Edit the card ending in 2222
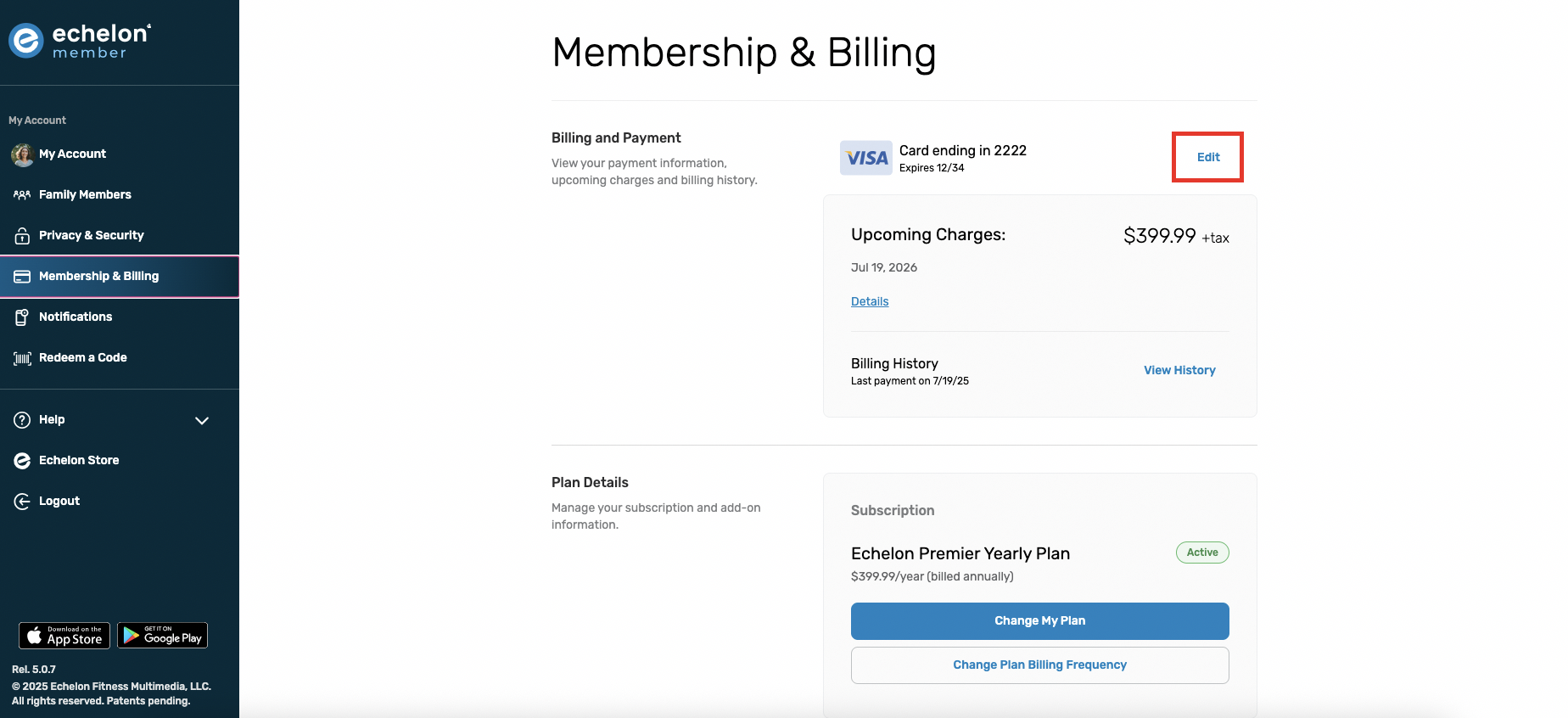The width and height of the screenshot is (1568, 718). 1208,157
